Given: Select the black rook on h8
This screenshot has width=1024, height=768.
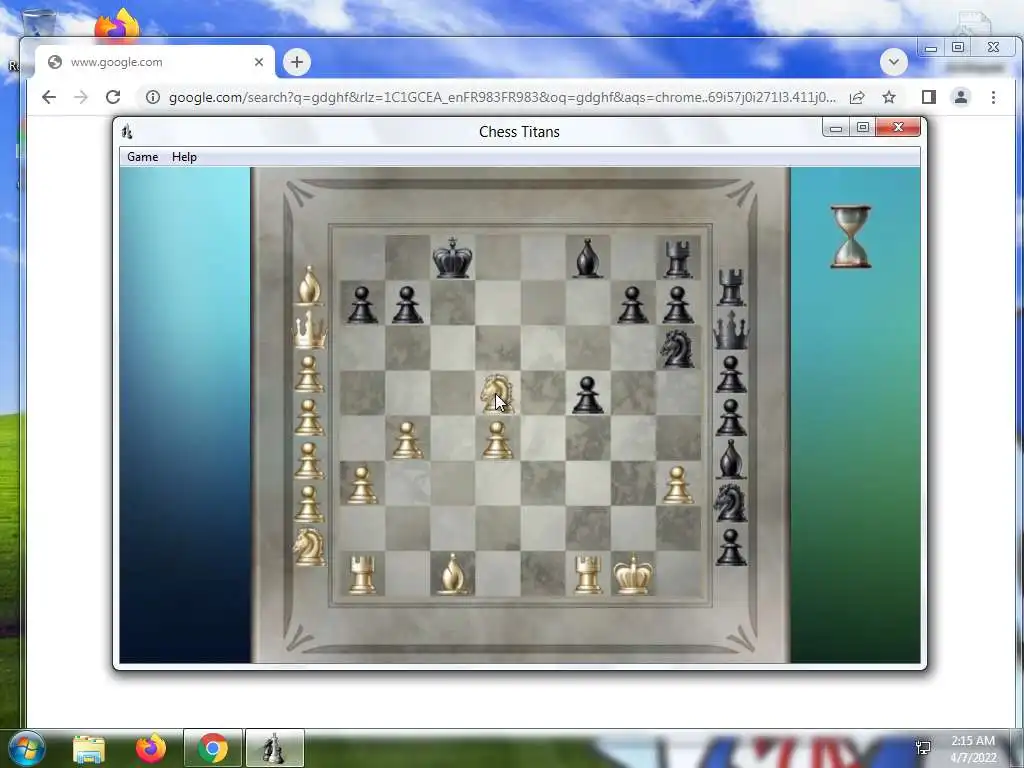Looking at the screenshot, I should click(678, 259).
